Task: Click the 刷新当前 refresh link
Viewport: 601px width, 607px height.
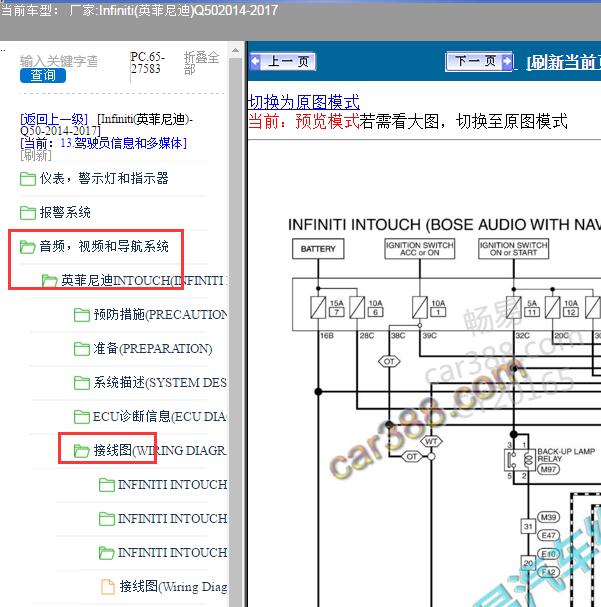Action: click(x=564, y=62)
